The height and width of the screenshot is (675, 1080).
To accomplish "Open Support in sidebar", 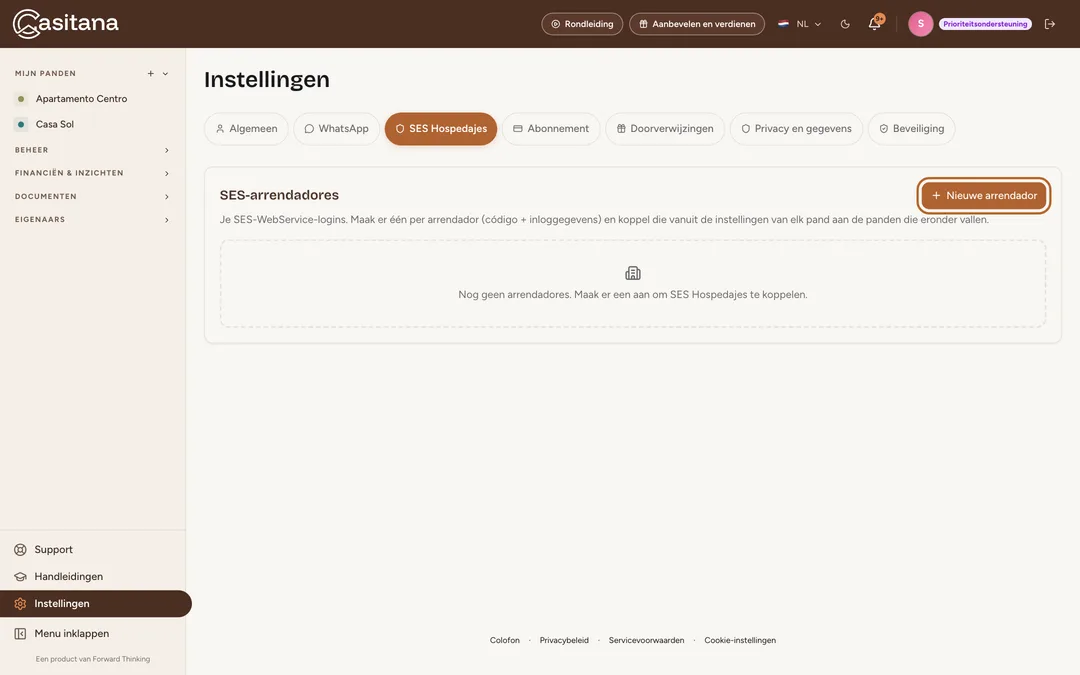I will 92,550.
